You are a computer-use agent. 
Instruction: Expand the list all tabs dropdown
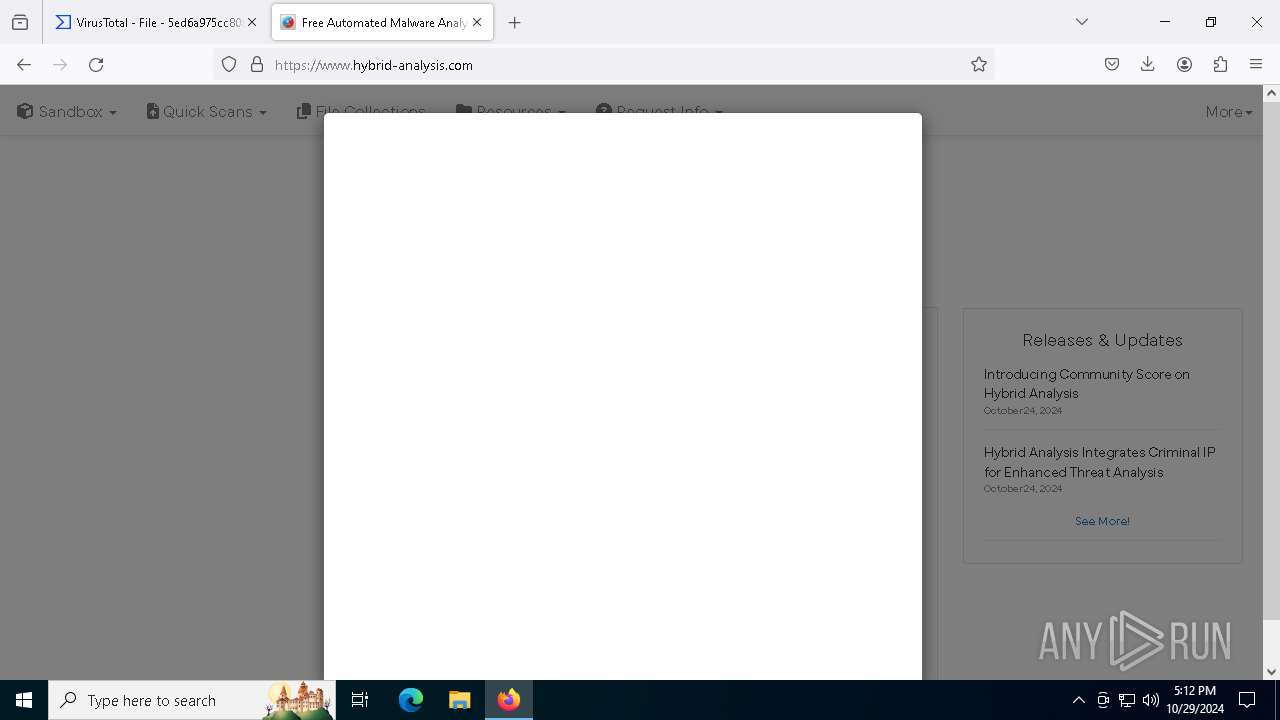tap(1082, 22)
